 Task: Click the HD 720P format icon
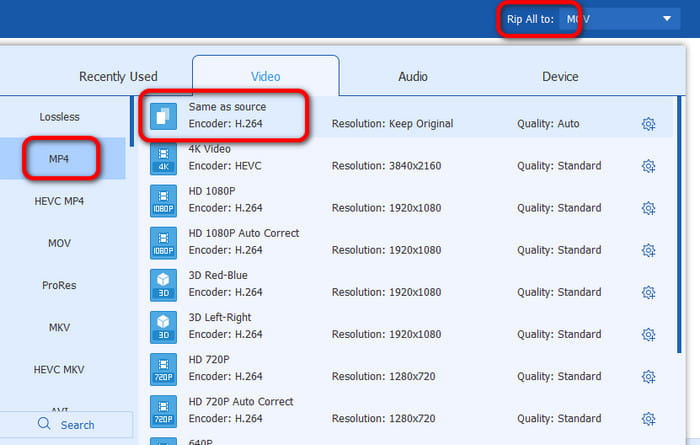point(163,370)
